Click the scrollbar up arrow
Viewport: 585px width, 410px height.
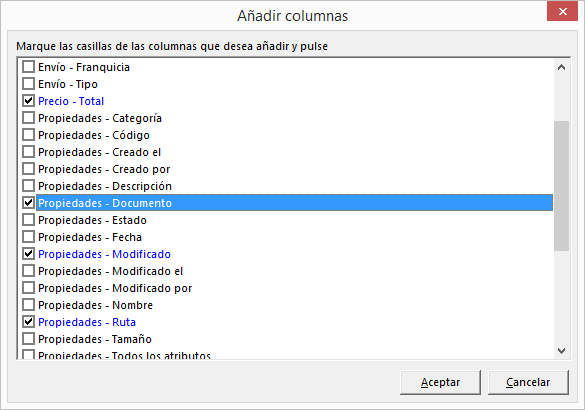click(x=561, y=67)
